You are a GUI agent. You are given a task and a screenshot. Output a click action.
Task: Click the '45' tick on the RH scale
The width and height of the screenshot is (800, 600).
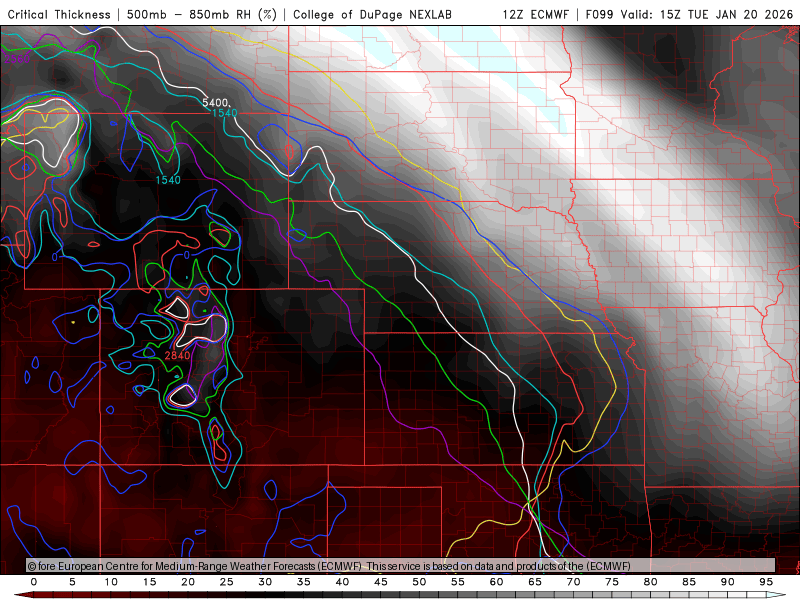(x=381, y=582)
